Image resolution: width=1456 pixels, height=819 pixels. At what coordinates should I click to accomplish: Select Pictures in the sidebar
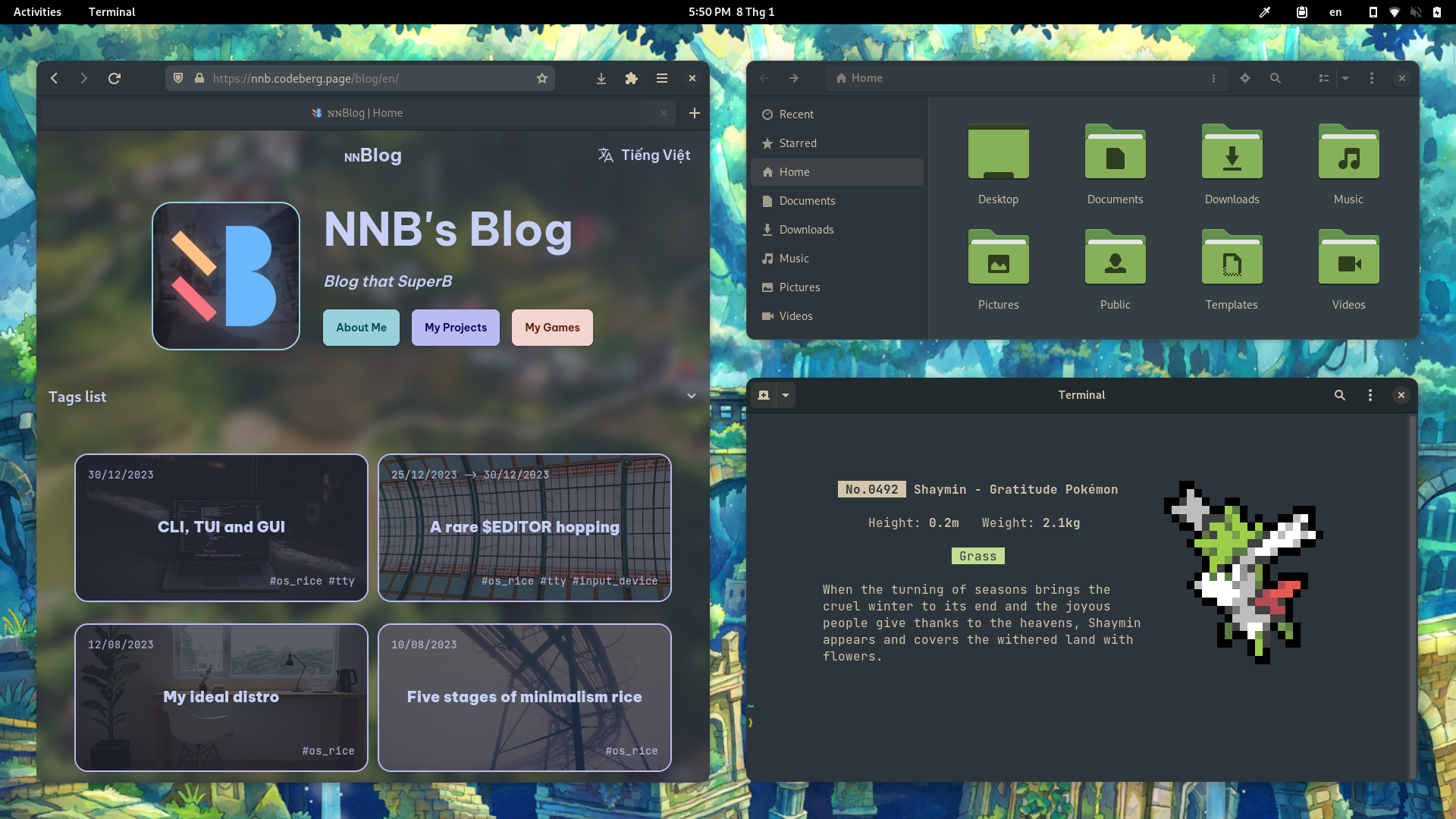click(x=837, y=287)
